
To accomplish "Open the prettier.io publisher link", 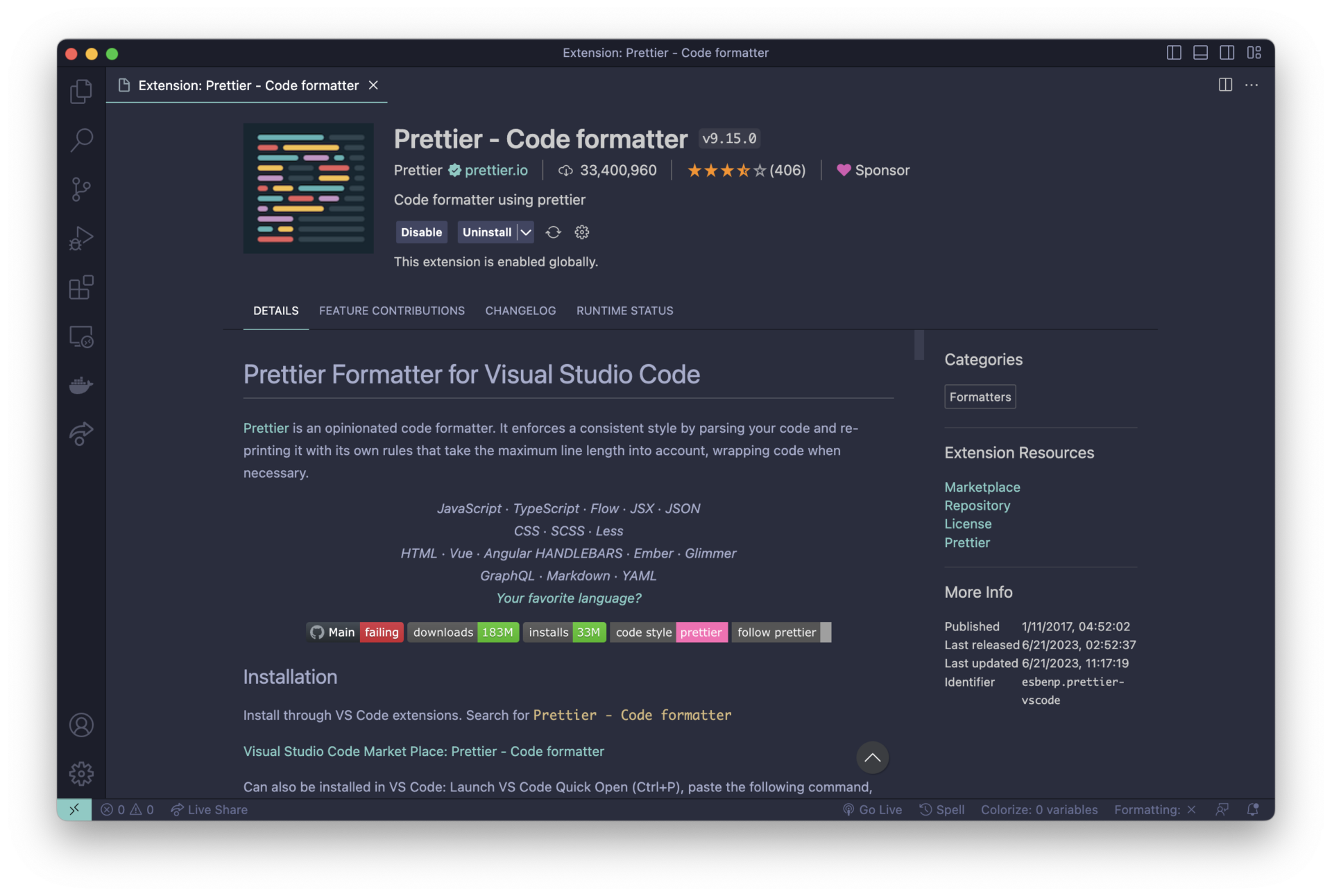I will (496, 170).
